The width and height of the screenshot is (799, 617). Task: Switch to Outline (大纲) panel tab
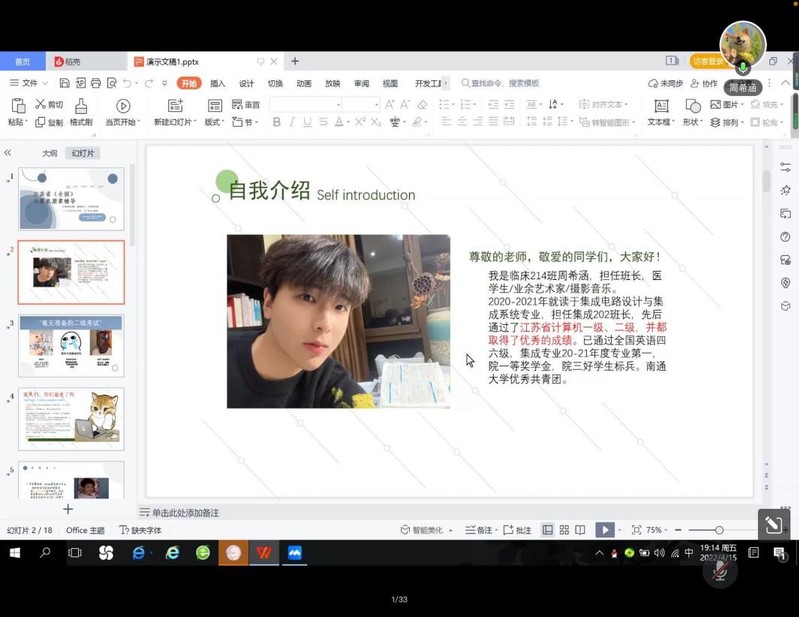tap(49, 153)
